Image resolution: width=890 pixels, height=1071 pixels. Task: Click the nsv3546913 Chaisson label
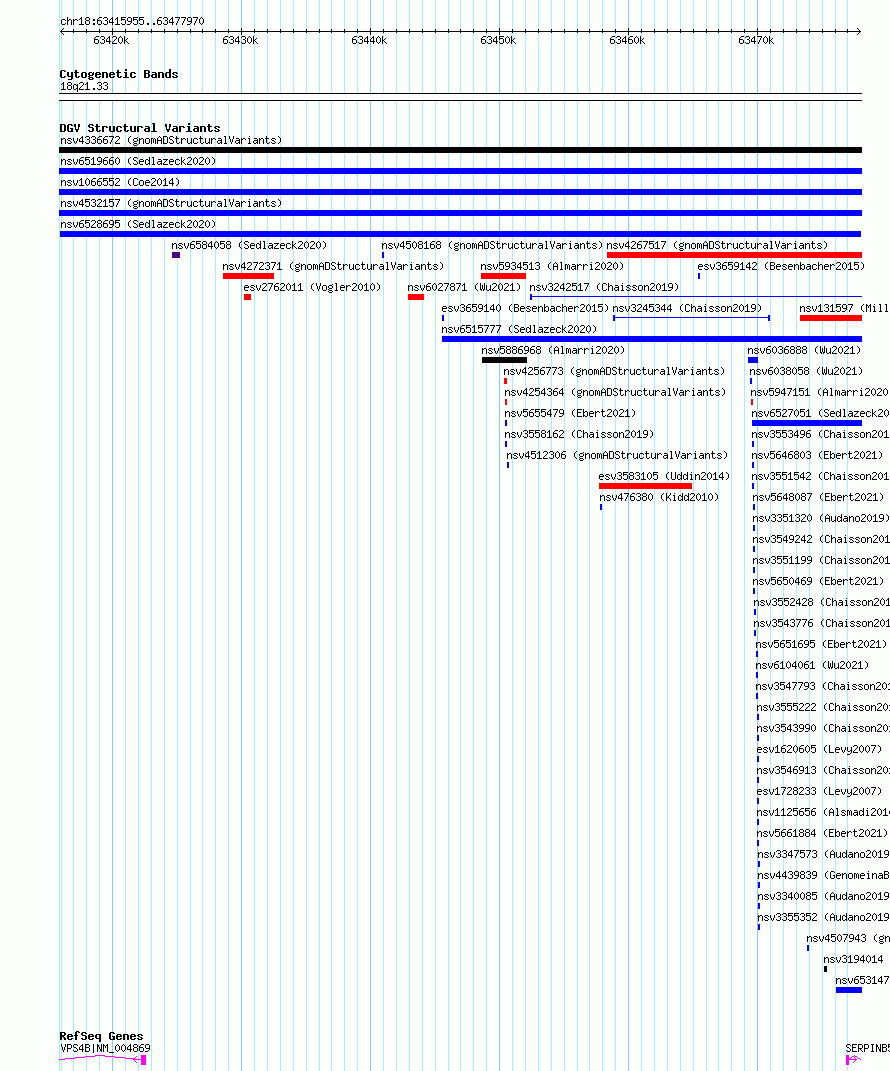pos(823,770)
